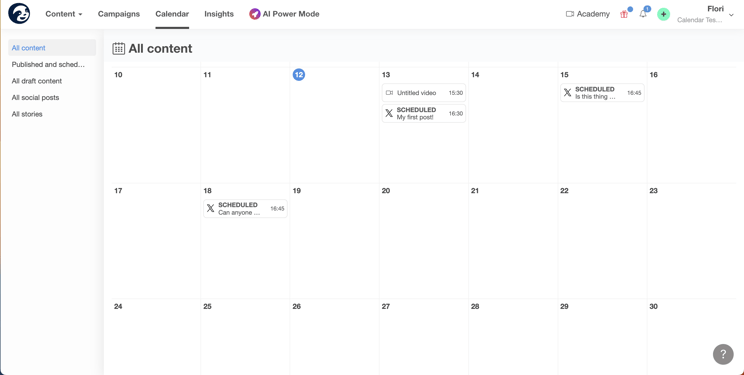Open the notifications bell icon
The width and height of the screenshot is (744, 375).
pyautogui.click(x=643, y=14)
